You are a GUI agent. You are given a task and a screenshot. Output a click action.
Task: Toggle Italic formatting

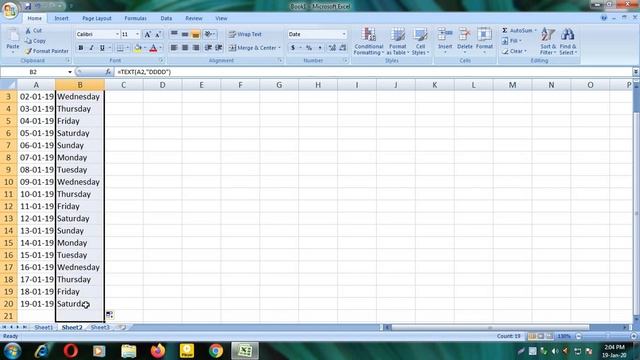pos(91,48)
